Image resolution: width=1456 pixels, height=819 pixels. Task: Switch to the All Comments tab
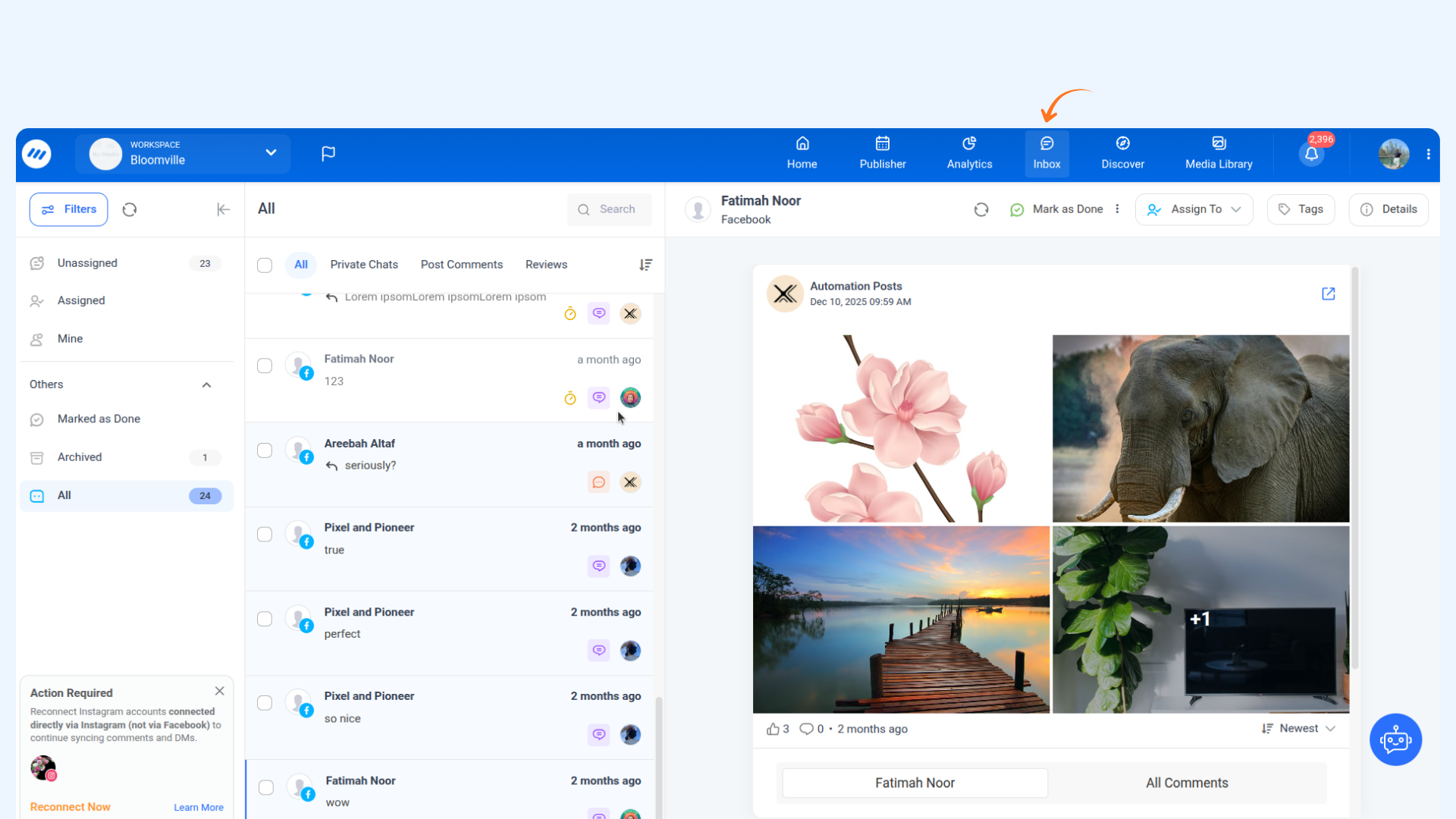(1187, 783)
